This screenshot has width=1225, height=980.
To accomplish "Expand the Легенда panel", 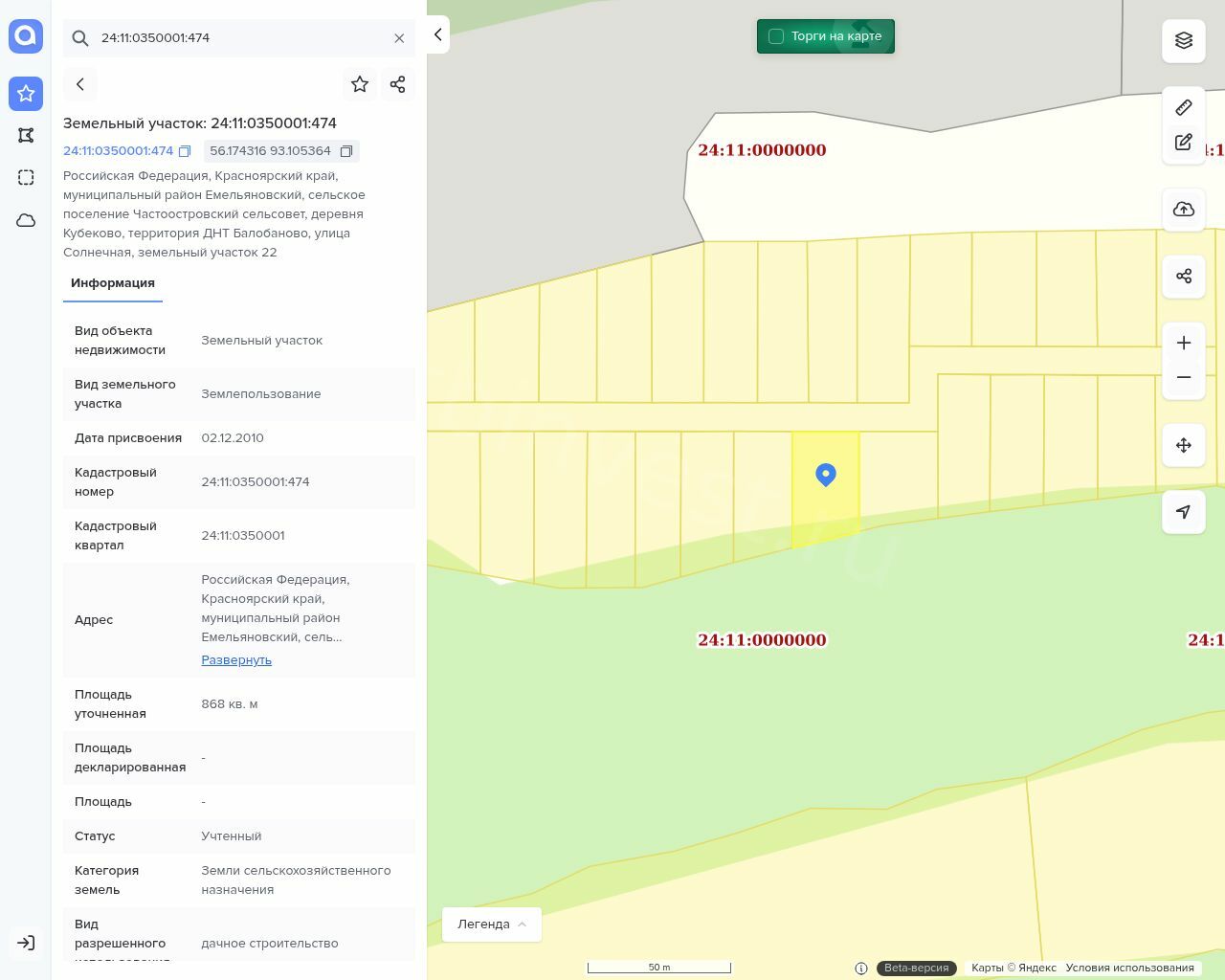I will click(x=491, y=924).
